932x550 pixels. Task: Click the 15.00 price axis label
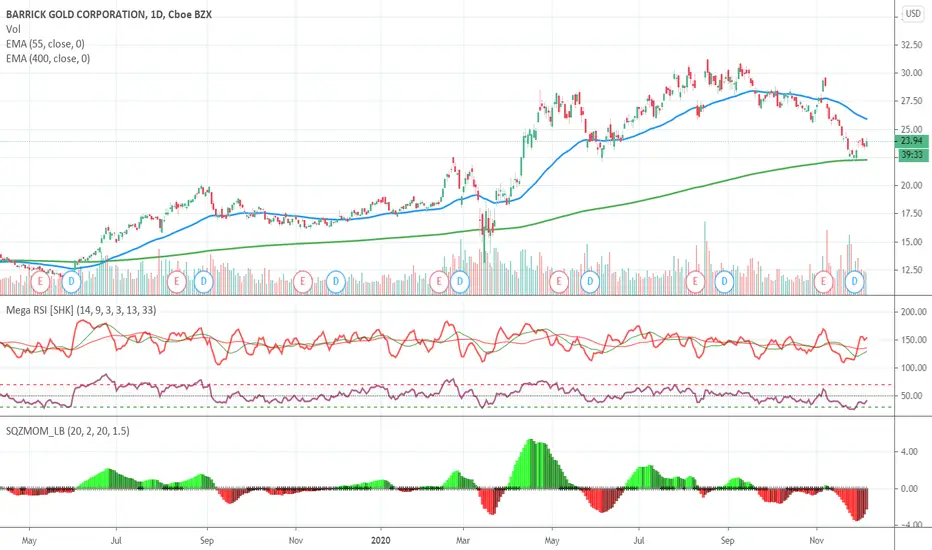pos(912,242)
